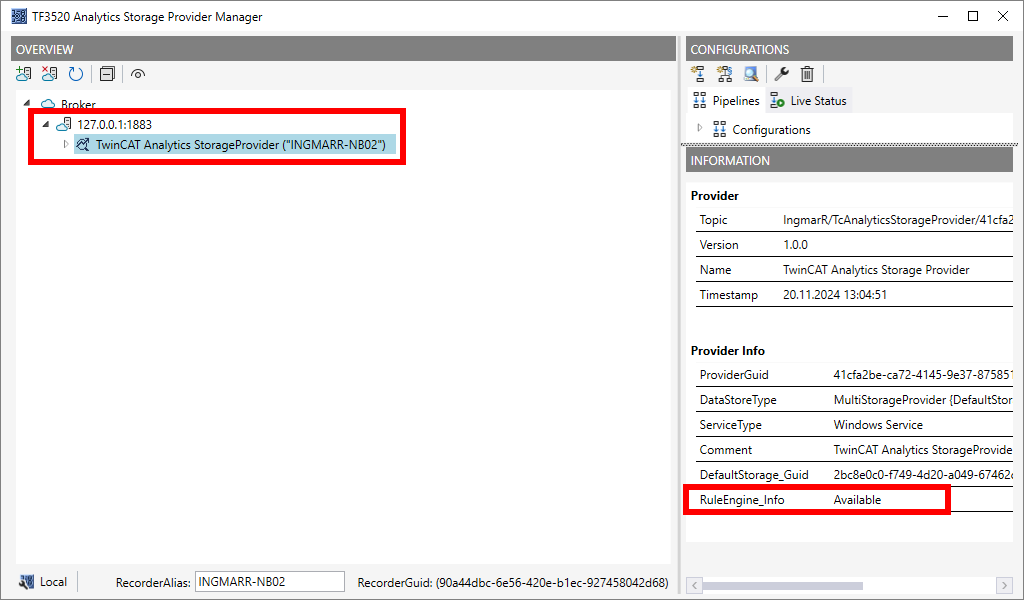Select the Configurations tree item
This screenshot has height=600, width=1024.
pyautogui.click(x=771, y=129)
